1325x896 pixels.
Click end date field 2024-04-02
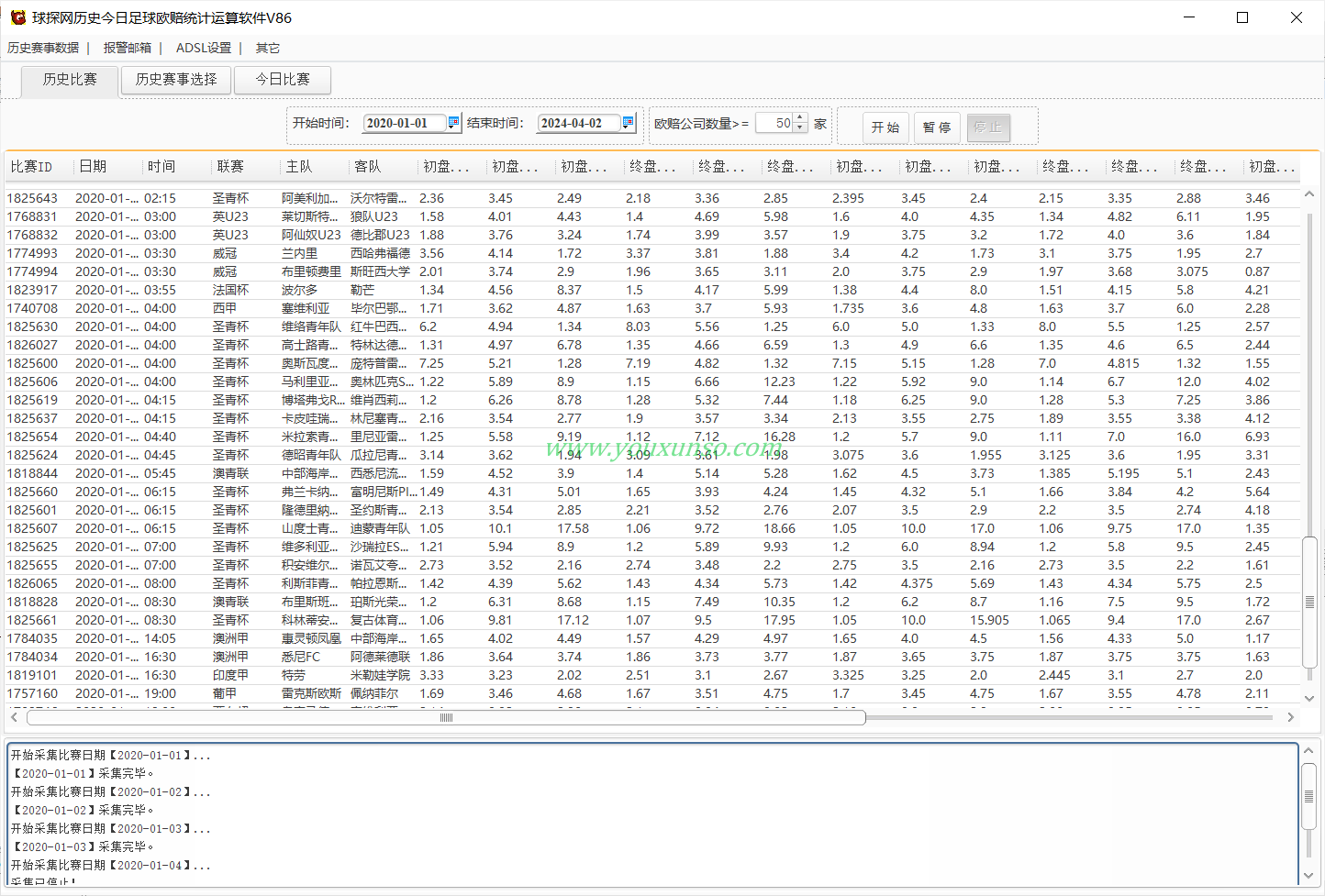point(579,123)
